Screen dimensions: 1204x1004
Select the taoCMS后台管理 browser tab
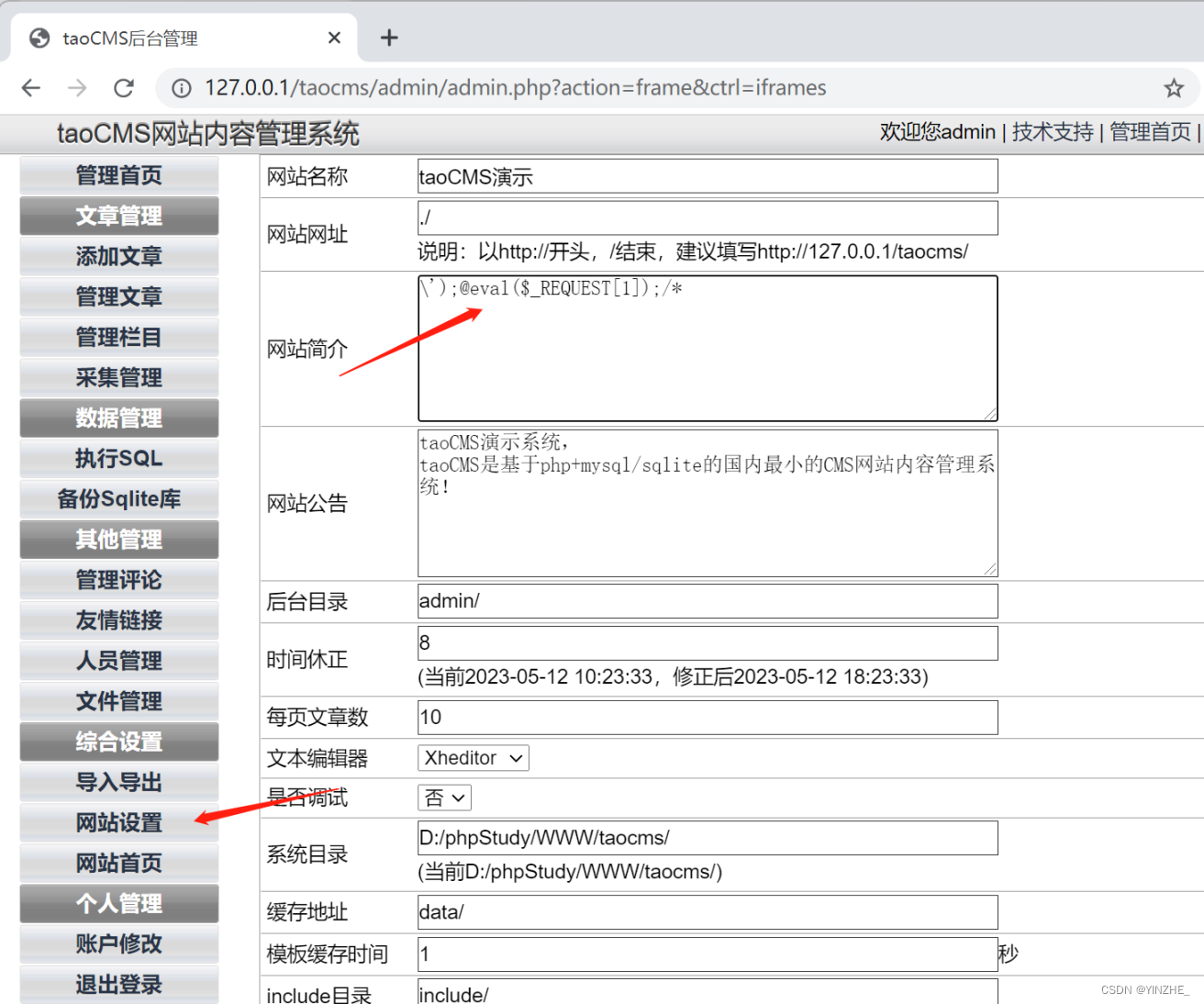tap(184, 38)
